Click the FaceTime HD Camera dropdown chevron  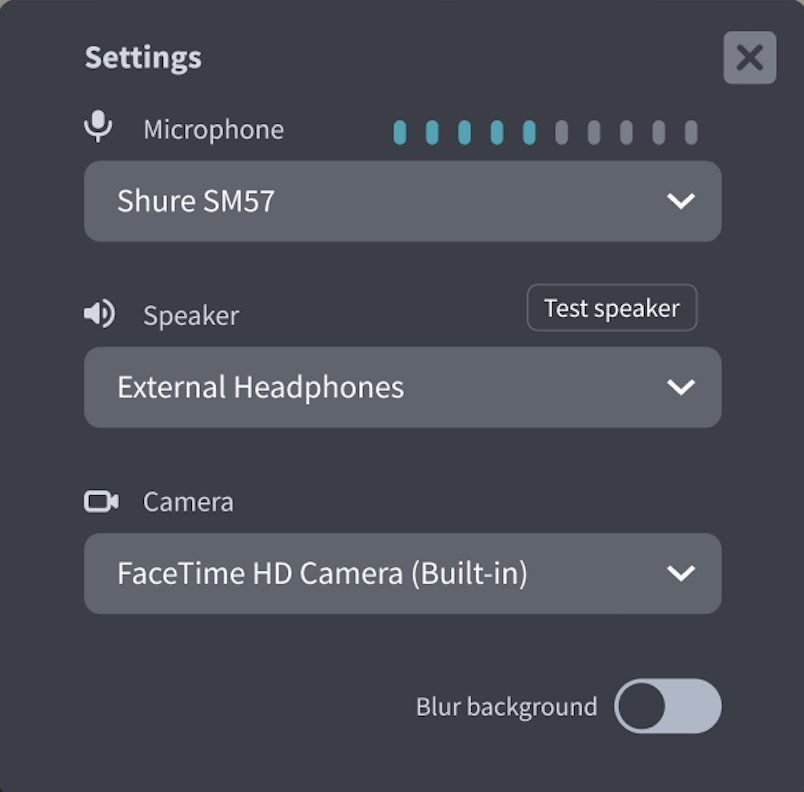click(681, 573)
